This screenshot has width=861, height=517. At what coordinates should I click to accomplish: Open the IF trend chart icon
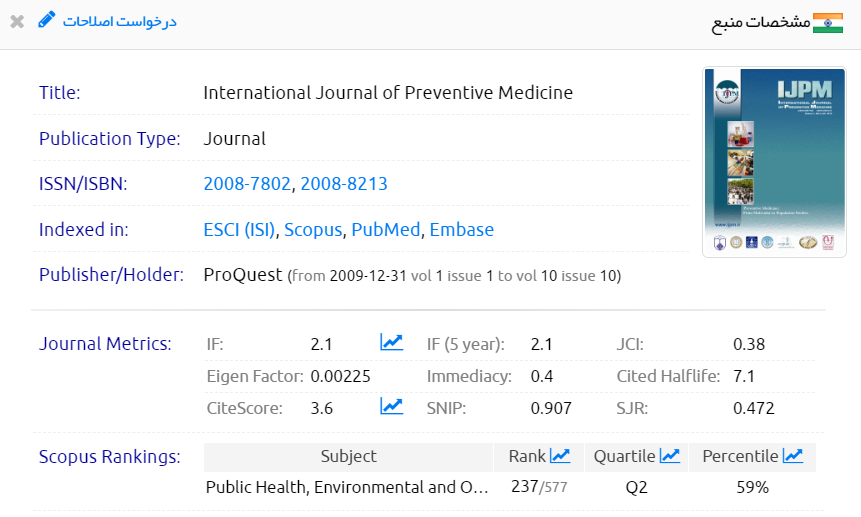(391, 343)
